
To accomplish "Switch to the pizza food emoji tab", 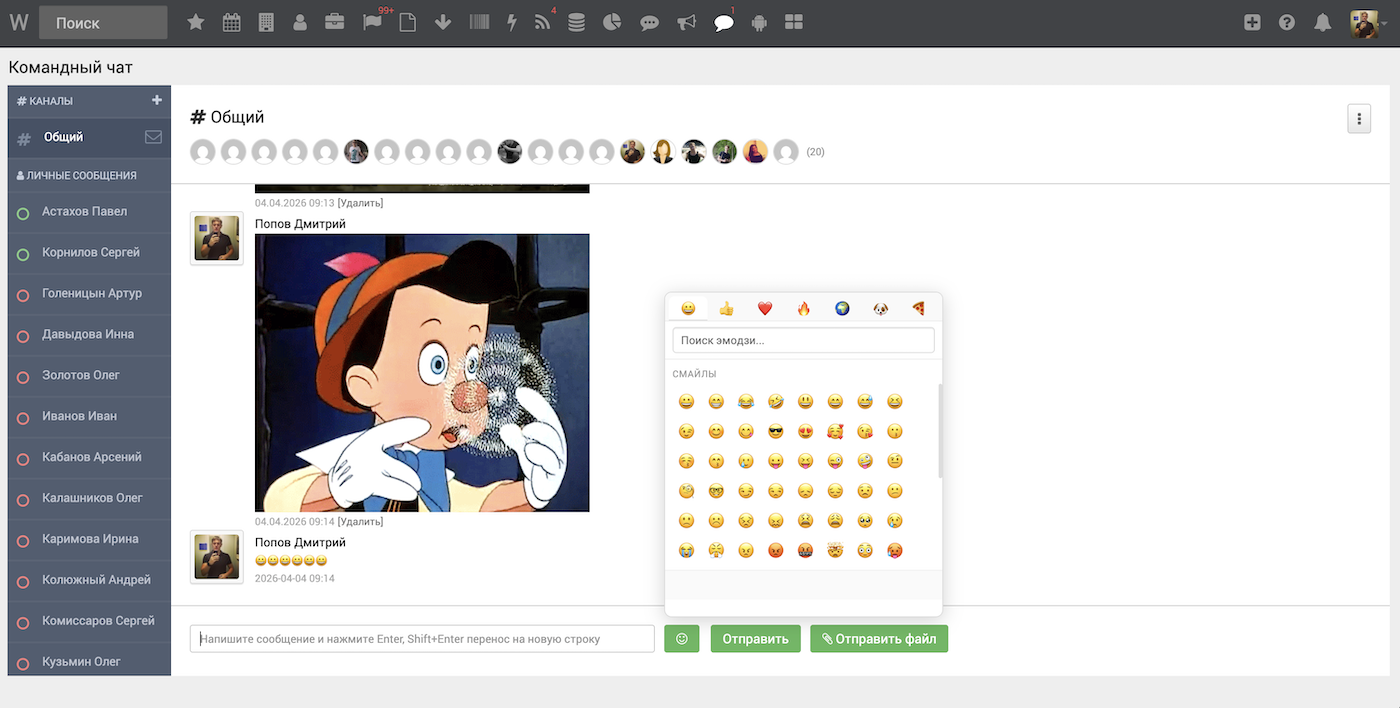I will [x=918, y=308].
